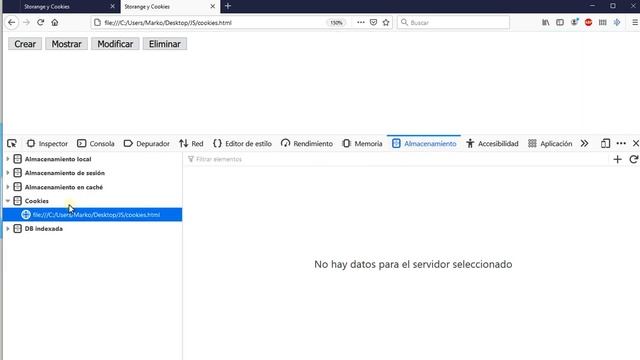
Task: Expand Almacenamiento de sesión tree node
Action: (8, 173)
